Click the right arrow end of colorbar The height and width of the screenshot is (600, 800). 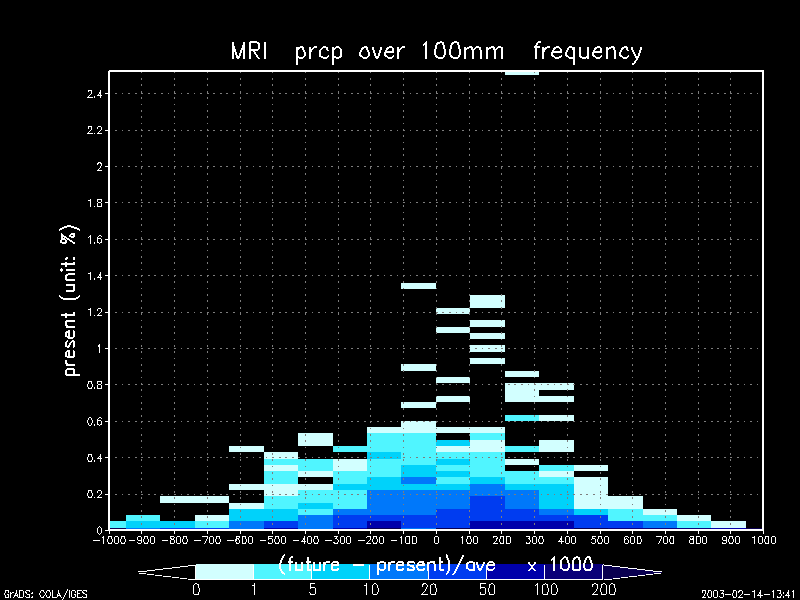(630, 572)
